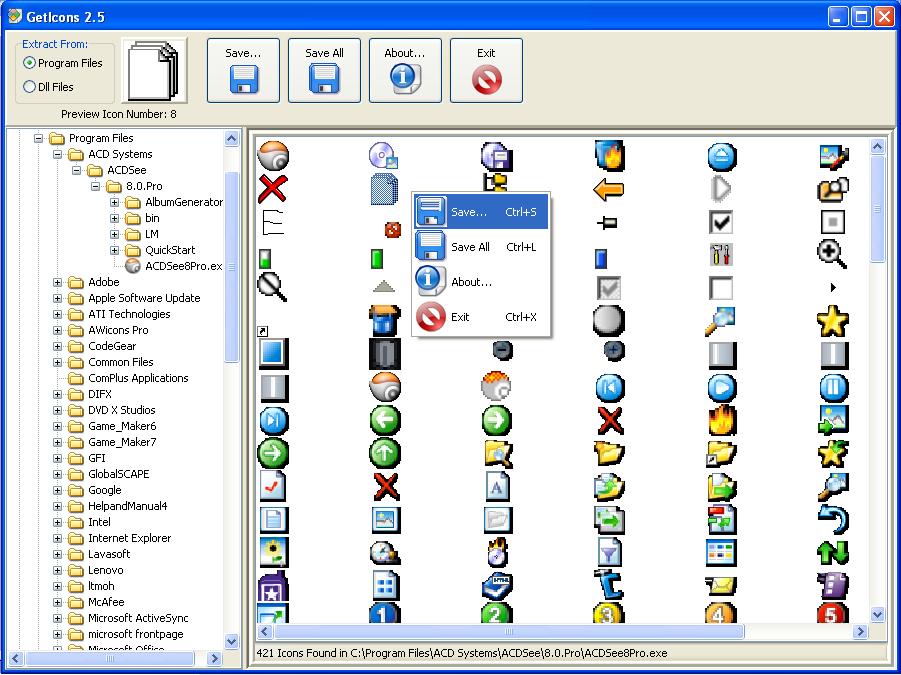
Task: Click the CD with picture icon in top row
Action: tap(384, 156)
